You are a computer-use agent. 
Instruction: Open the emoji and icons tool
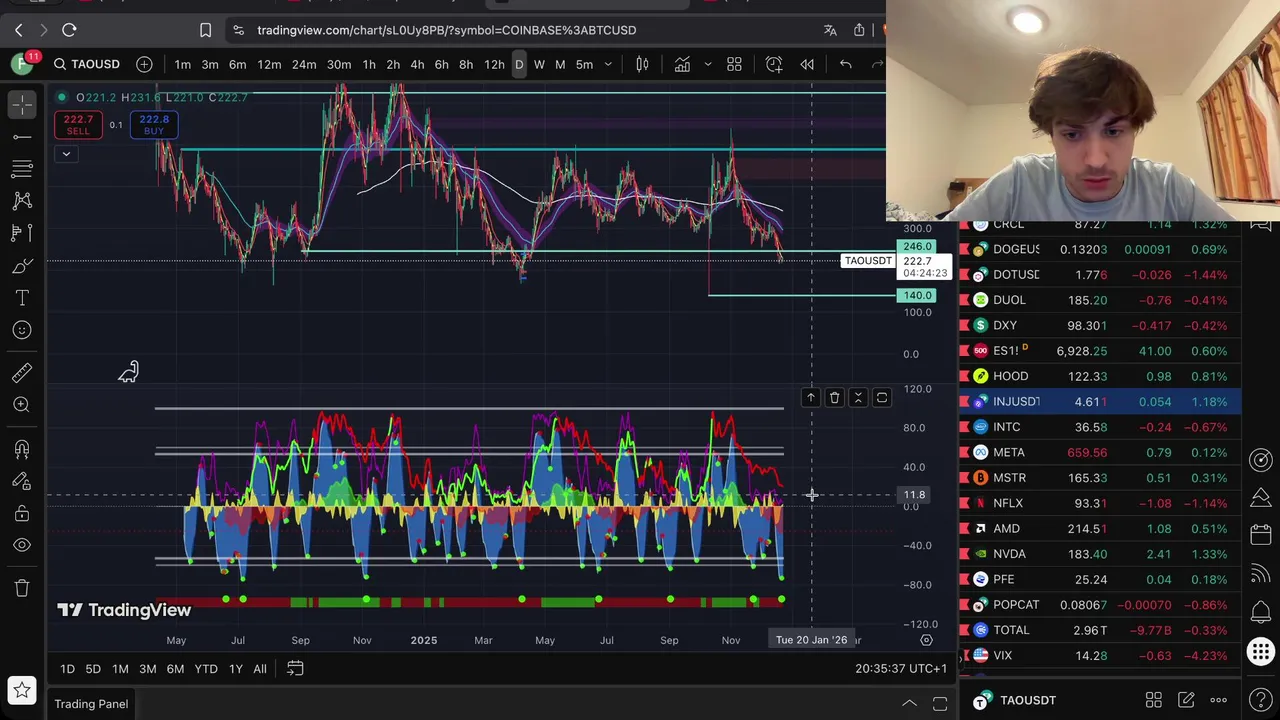[x=22, y=330]
